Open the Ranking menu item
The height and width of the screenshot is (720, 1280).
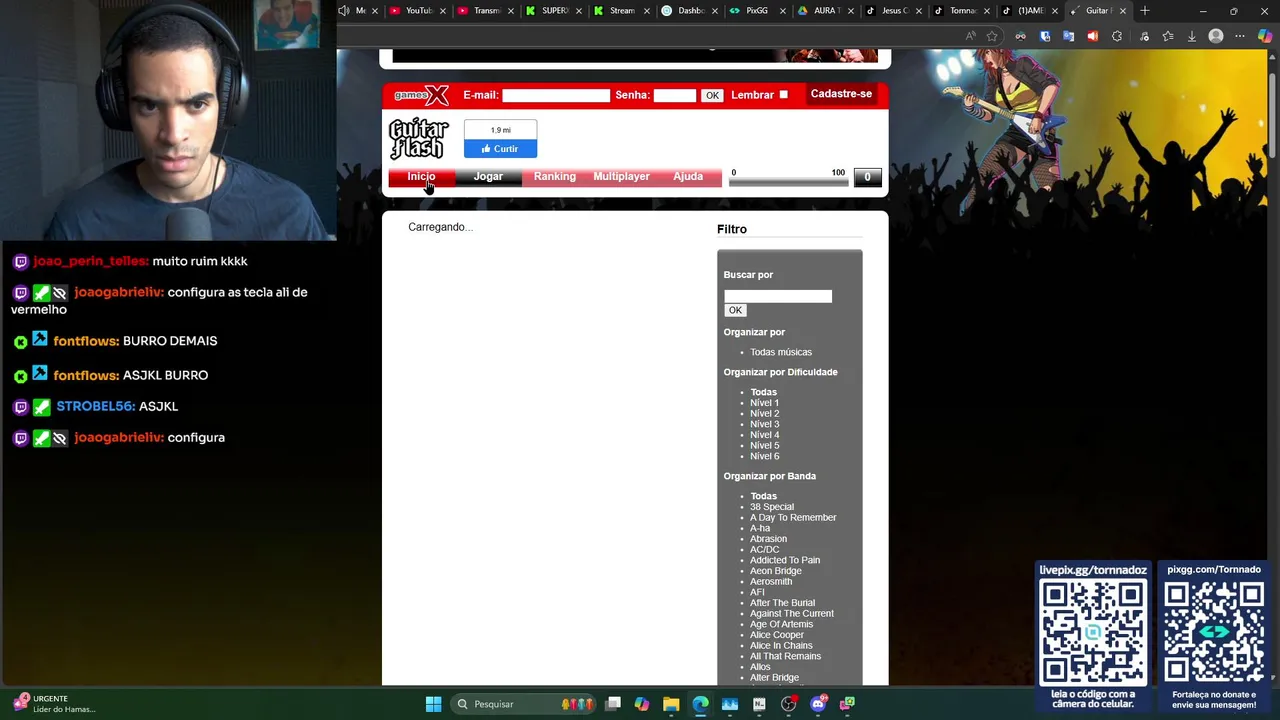(555, 177)
